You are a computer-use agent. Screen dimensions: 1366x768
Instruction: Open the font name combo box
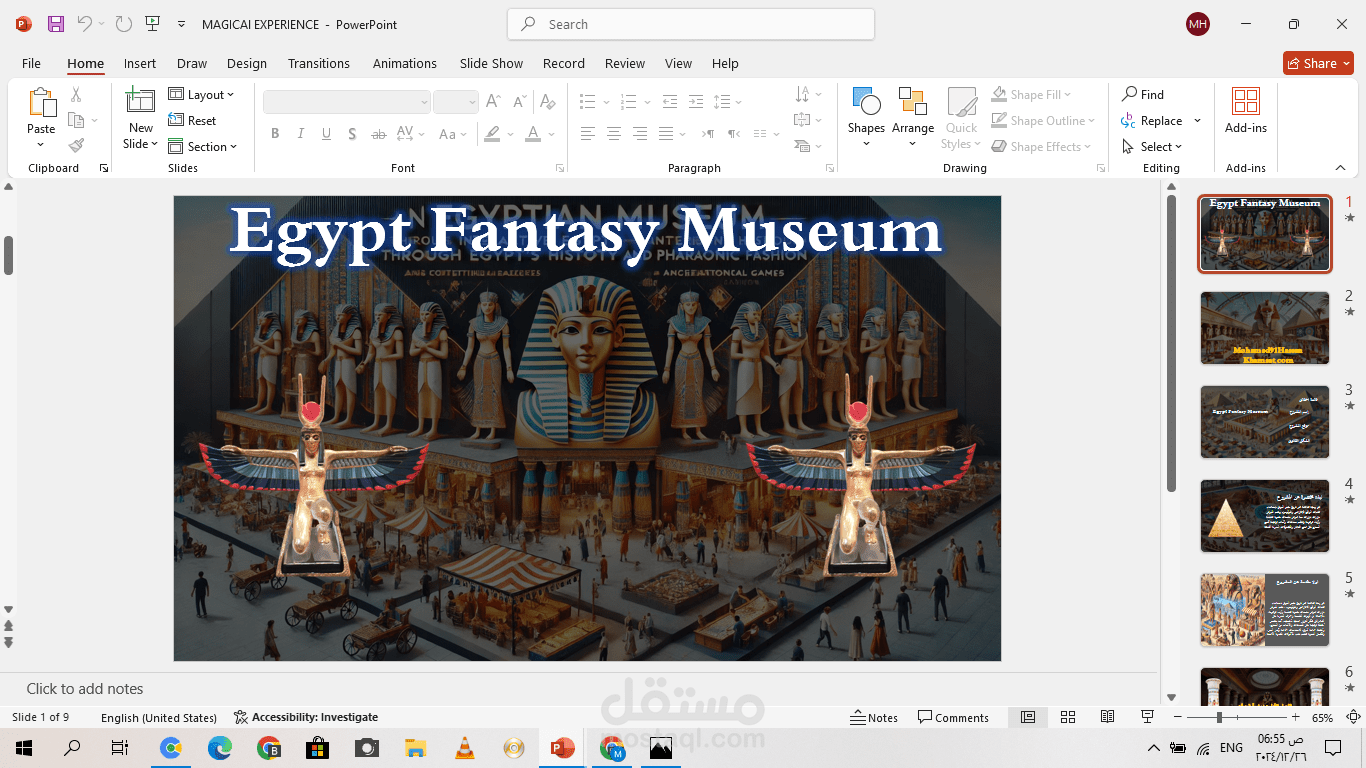pyautogui.click(x=347, y=102)
